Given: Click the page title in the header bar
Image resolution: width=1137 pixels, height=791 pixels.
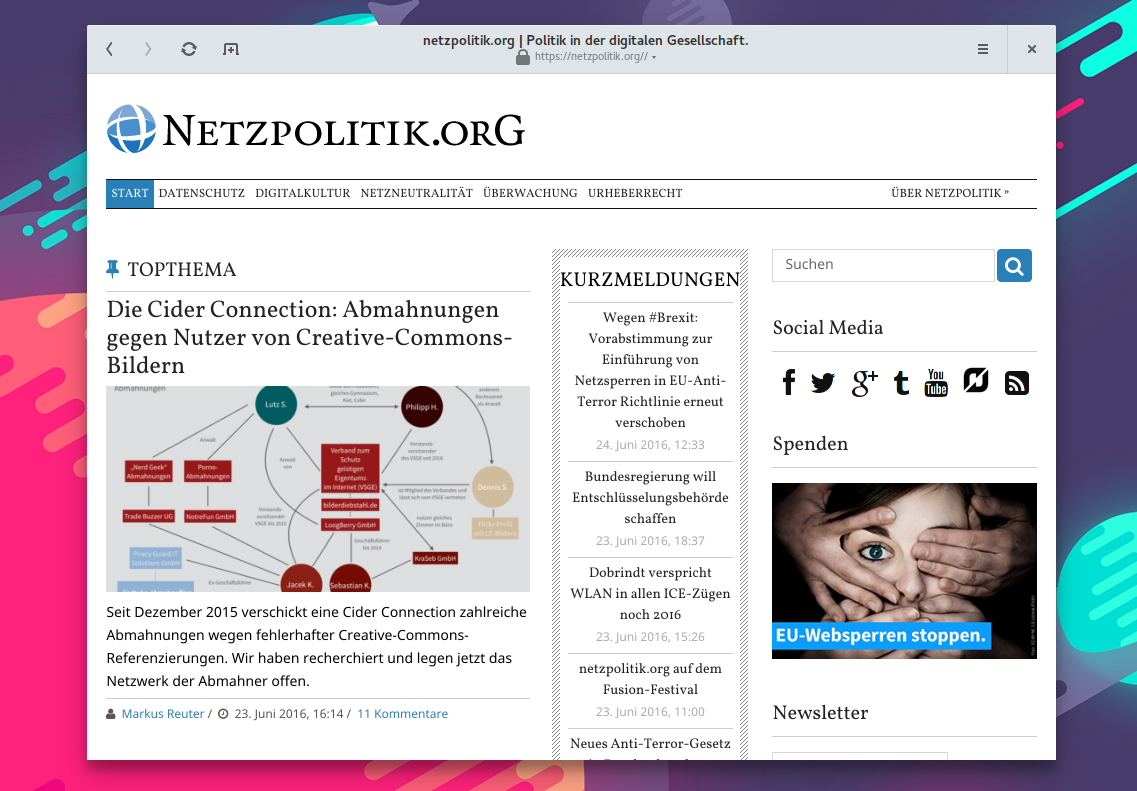Looking at the screenshot, I should pos(586,41).
